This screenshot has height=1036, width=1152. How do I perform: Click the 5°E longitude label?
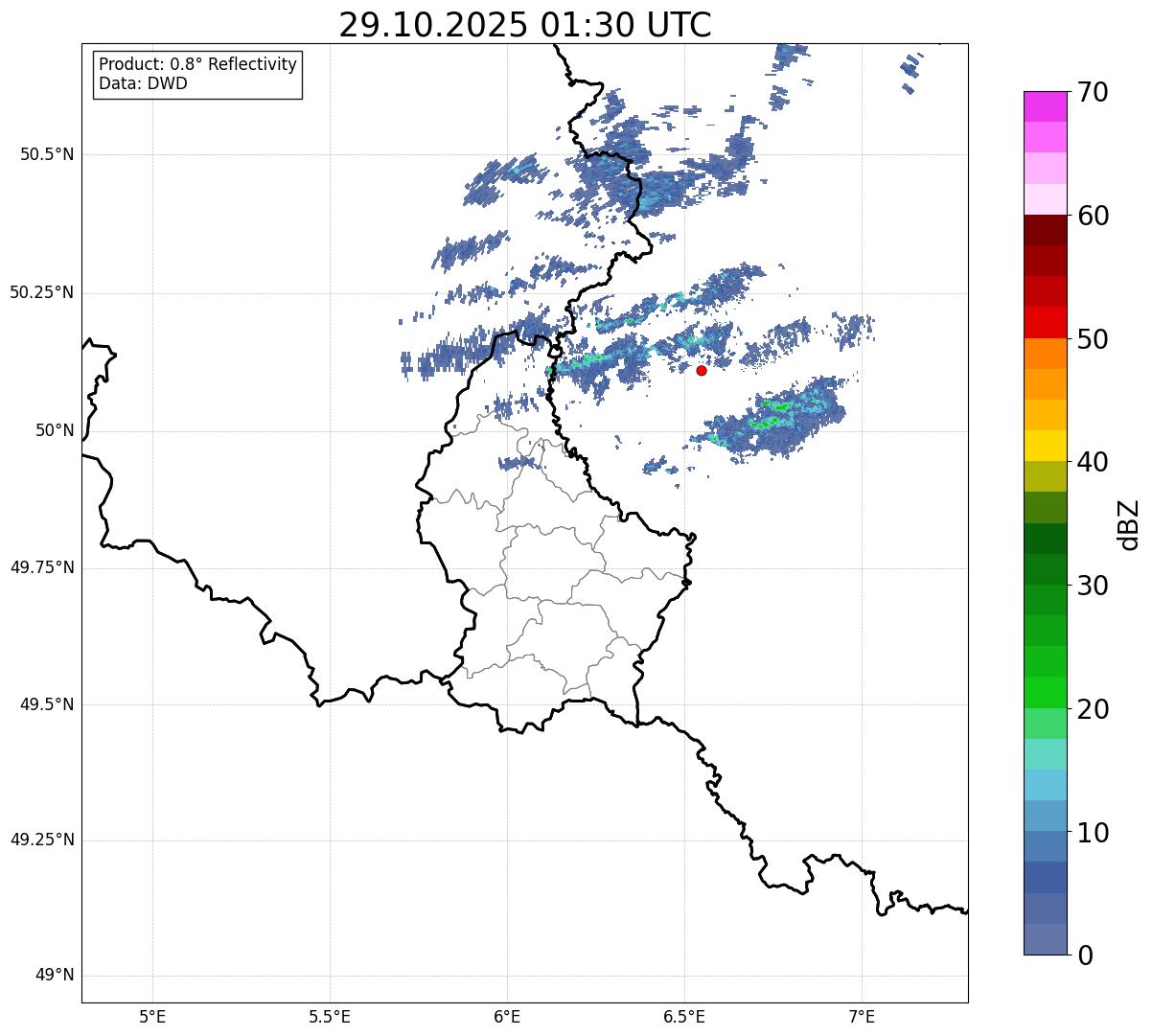coord(152,1016)
